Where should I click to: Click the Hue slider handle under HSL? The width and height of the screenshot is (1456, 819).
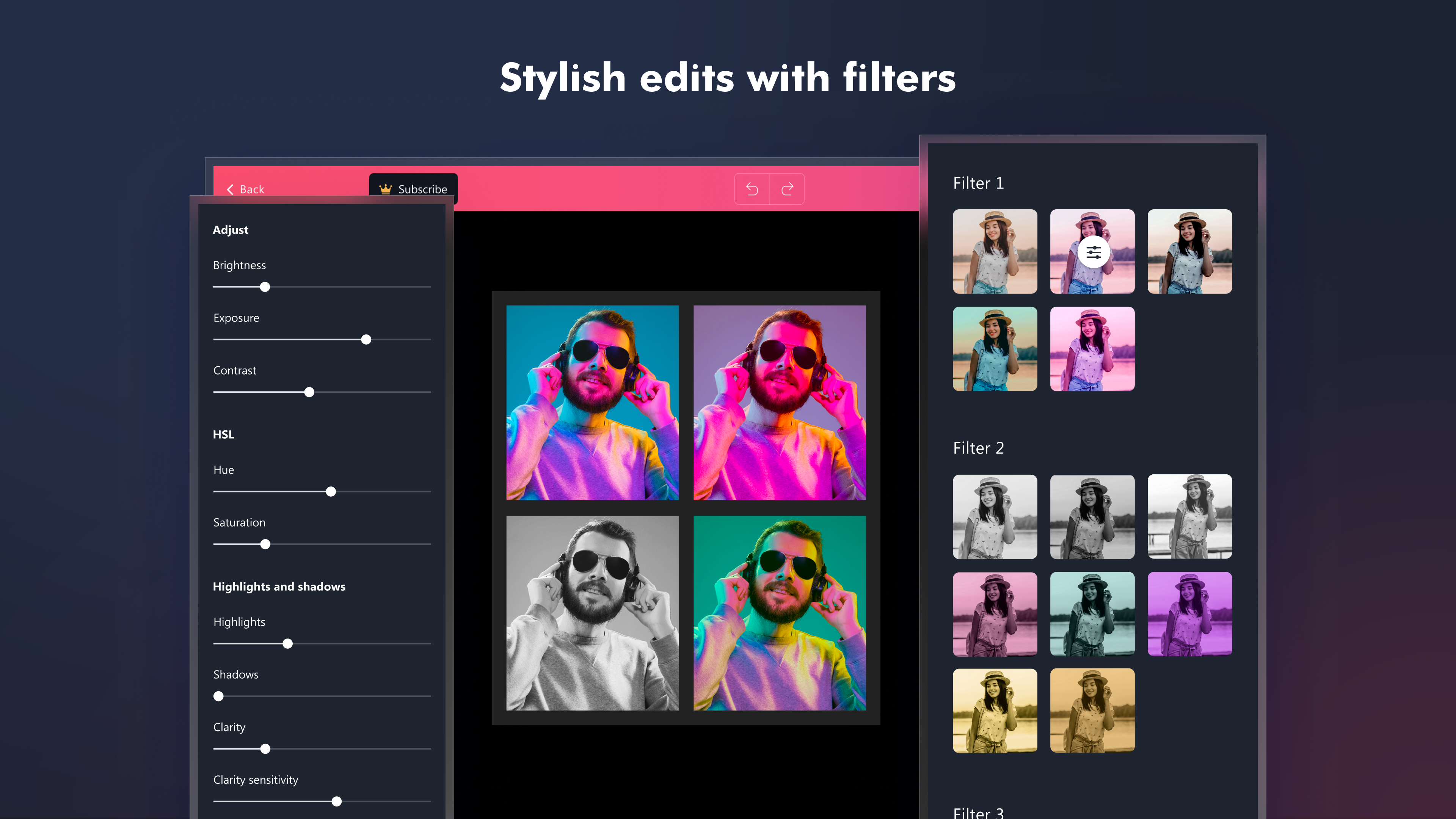pyautogui.click(x=330, y=492)
